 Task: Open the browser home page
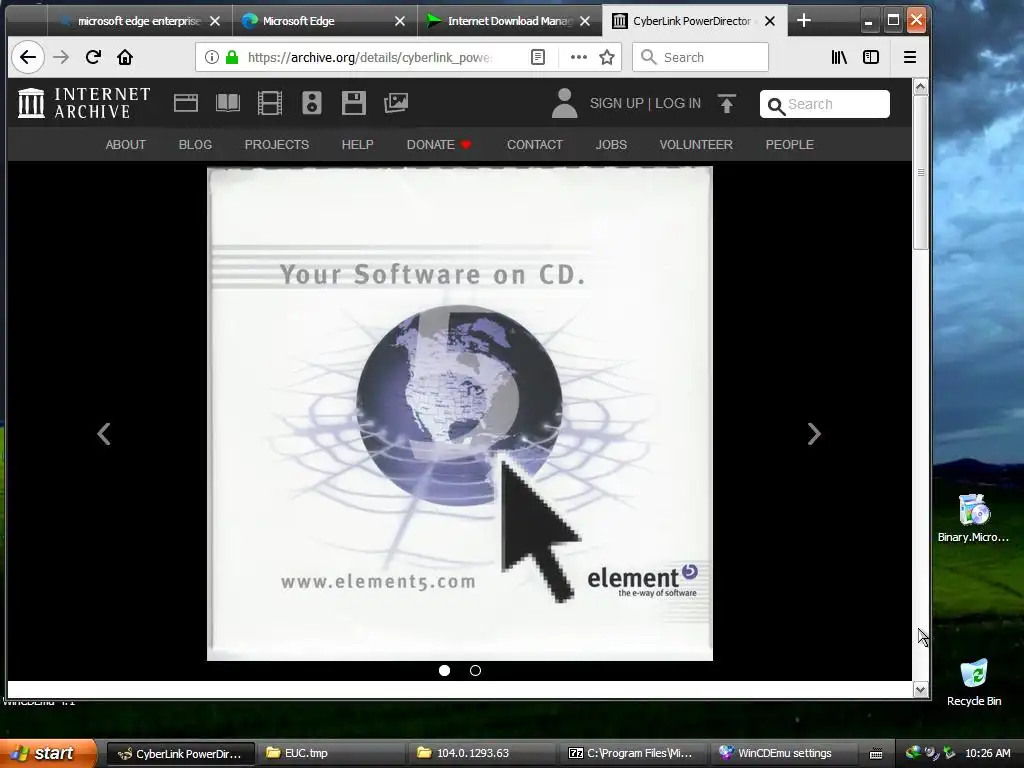[x=125, y=57]
